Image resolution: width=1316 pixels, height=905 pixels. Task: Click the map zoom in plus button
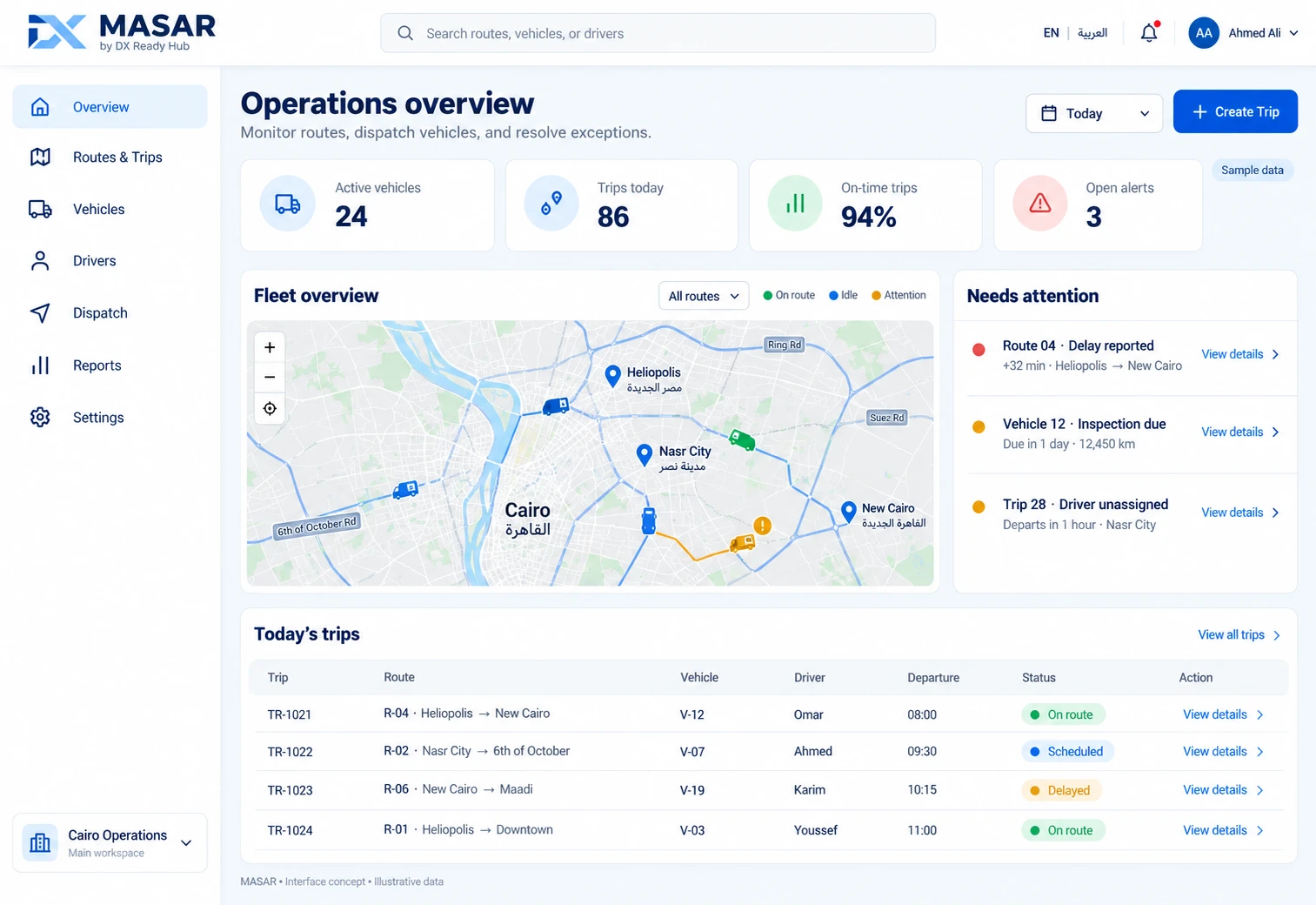coord(270,347)
